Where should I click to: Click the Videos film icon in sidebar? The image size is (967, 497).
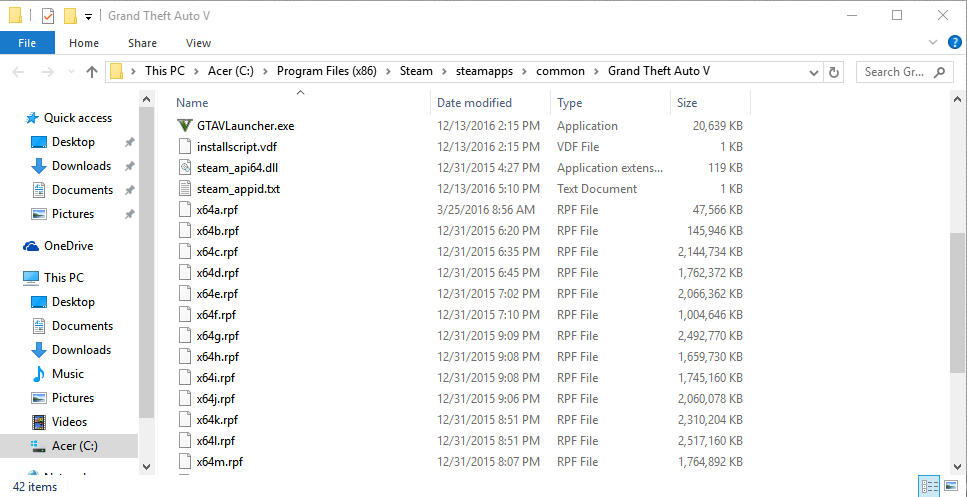[39, 422]
